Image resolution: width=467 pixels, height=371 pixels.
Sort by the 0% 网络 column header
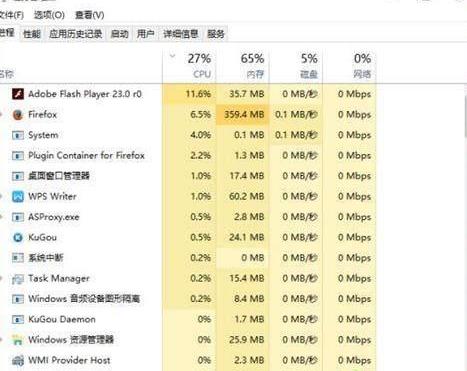point(349,66)
